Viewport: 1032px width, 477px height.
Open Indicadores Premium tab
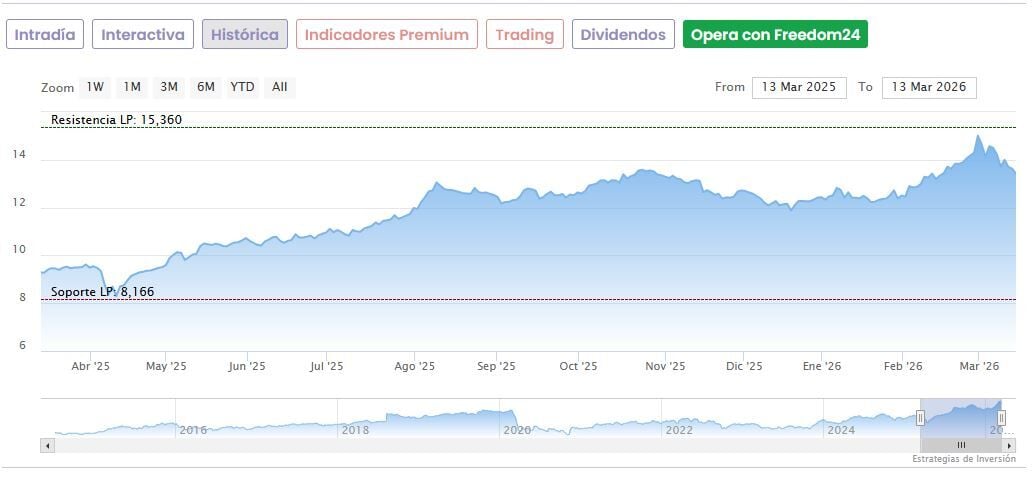(386, 35)
